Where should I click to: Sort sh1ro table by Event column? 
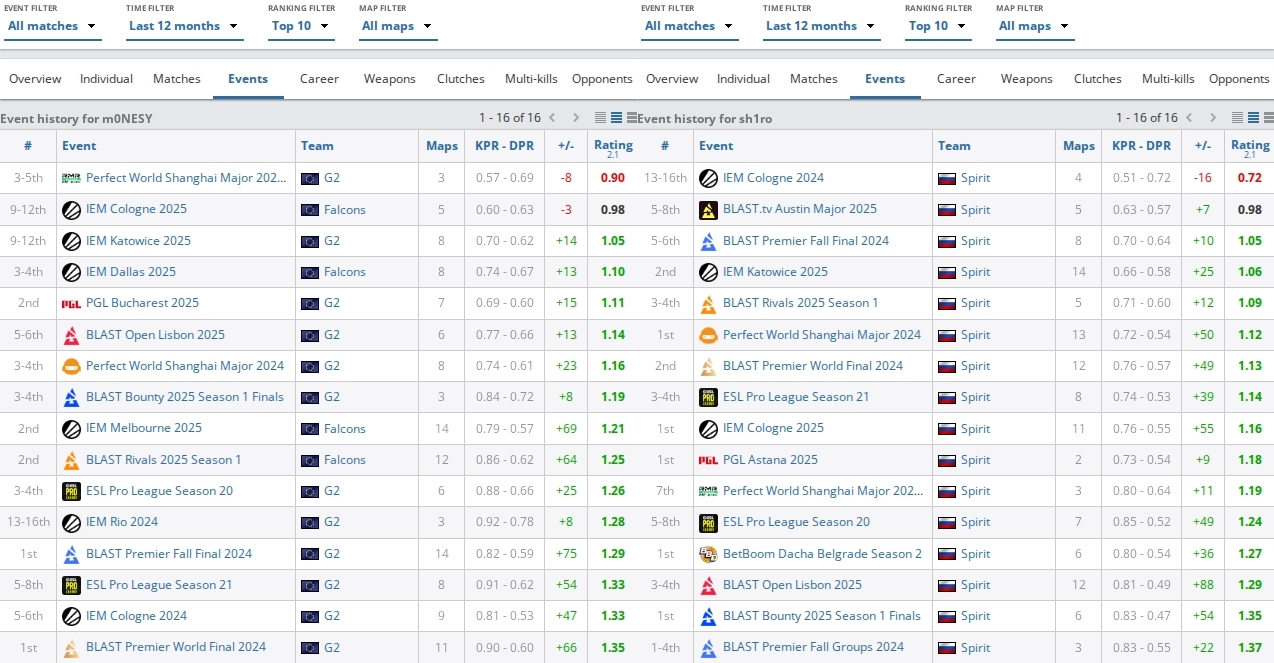[x=716, y=146]
